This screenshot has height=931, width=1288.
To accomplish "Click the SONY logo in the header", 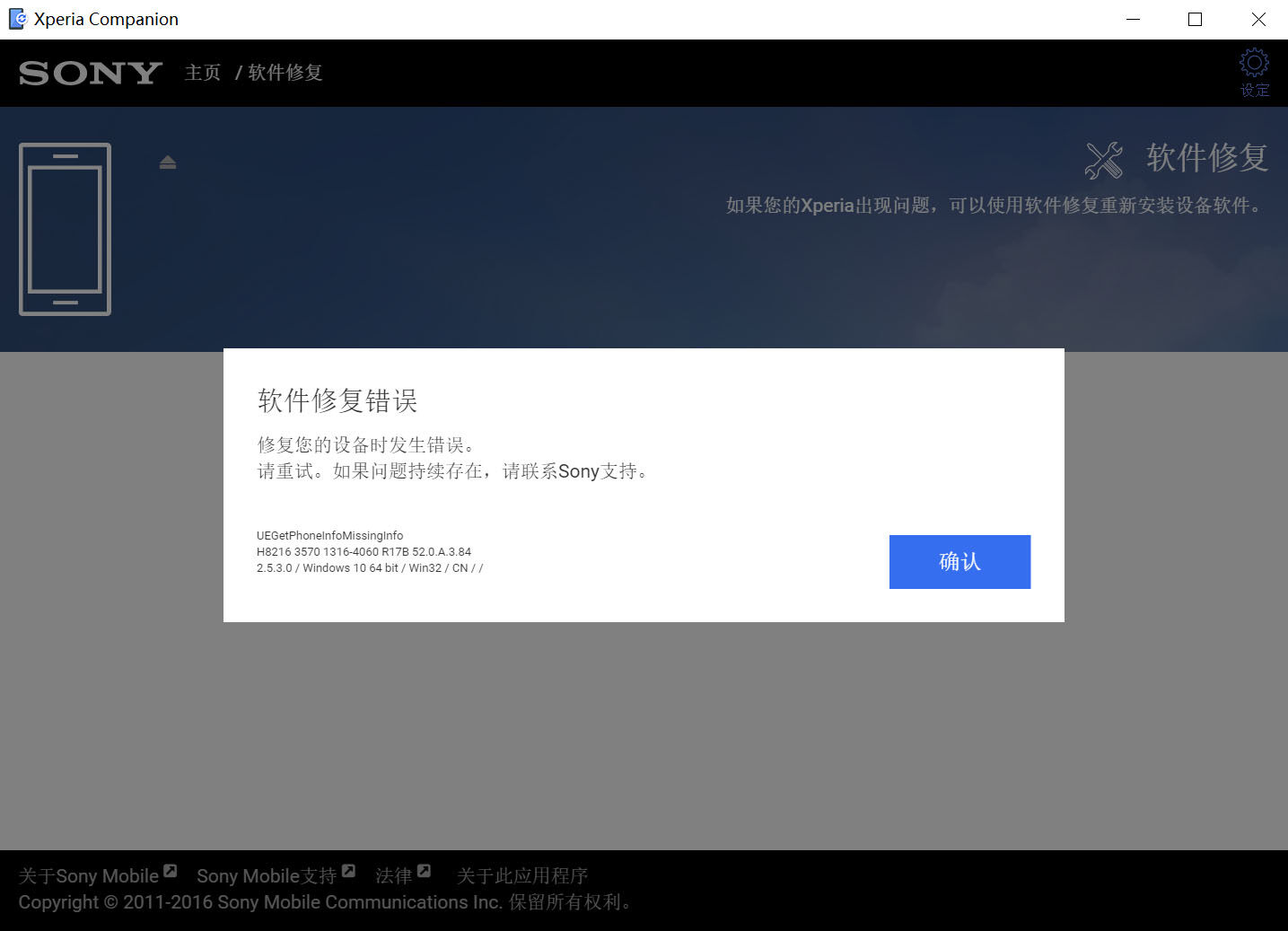I will pyautogui.click(x=91, y=73).
